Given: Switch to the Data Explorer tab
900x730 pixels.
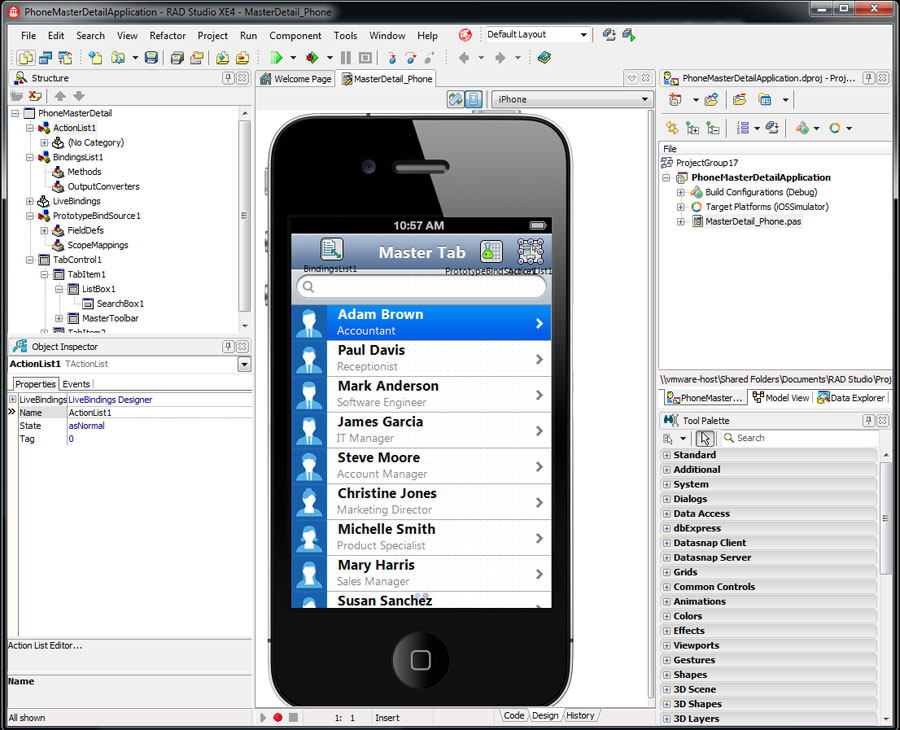Looking at the screenshot, I should pyautogui.click(x=851, y=398).
